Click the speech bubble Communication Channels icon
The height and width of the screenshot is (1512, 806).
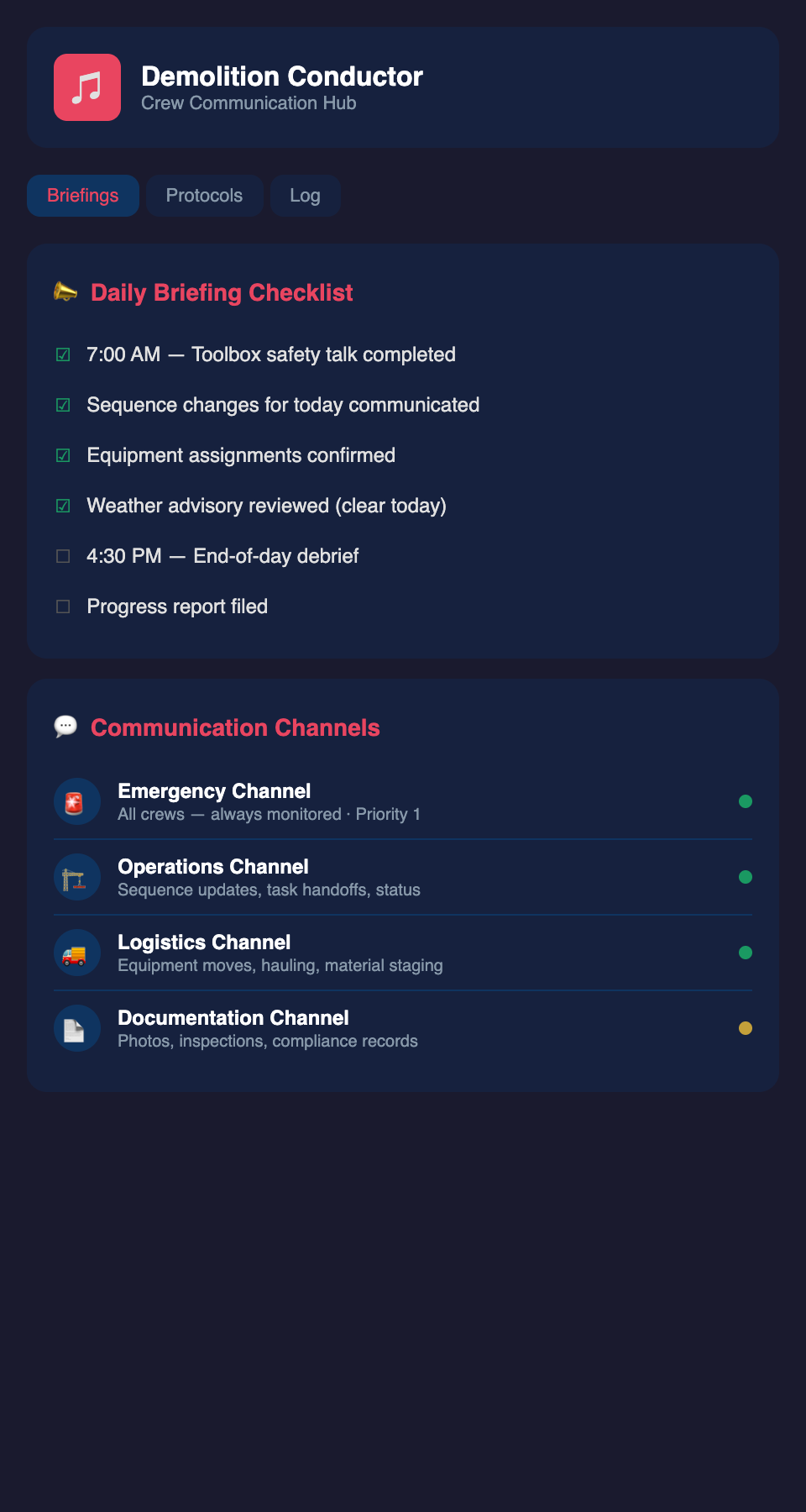tap(65, 727)
